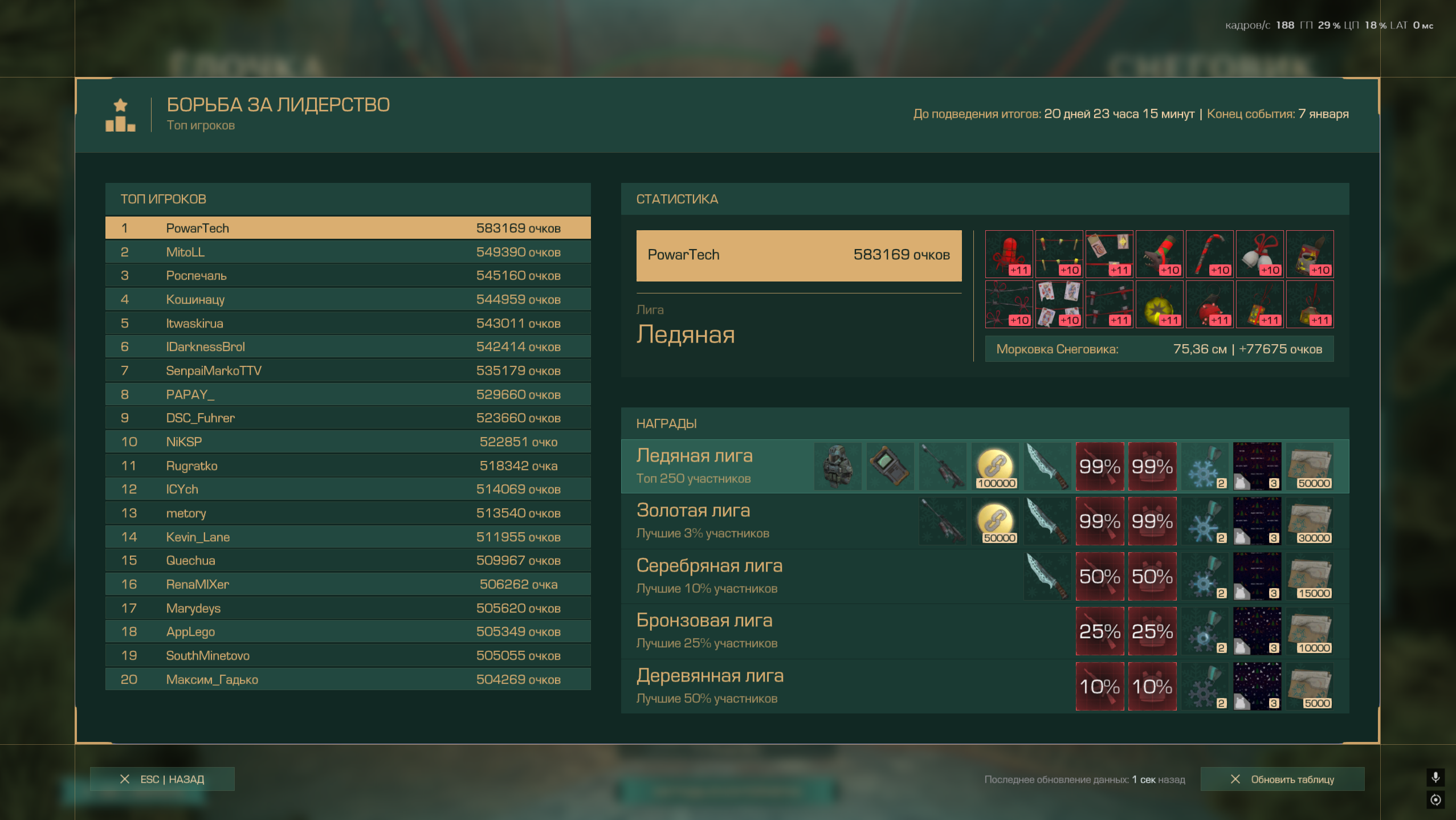The height and width of the screenshot is (820, 1456).
Task: Click the candy cane decoration icon
Action: tap(1209, 254)
